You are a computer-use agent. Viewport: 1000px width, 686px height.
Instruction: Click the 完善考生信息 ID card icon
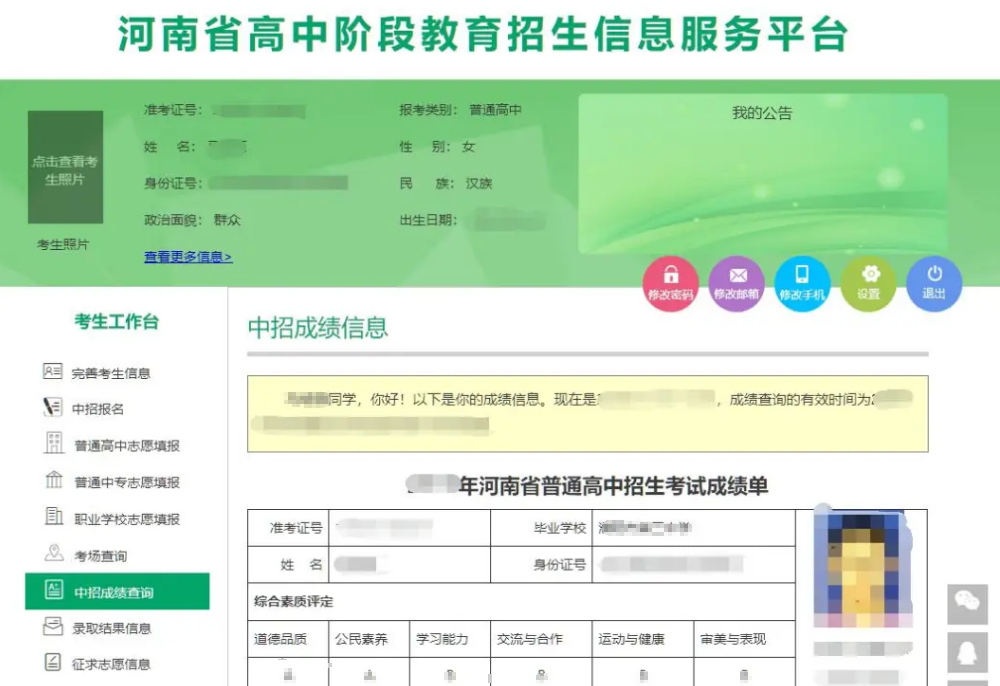(x=53, y=372)
